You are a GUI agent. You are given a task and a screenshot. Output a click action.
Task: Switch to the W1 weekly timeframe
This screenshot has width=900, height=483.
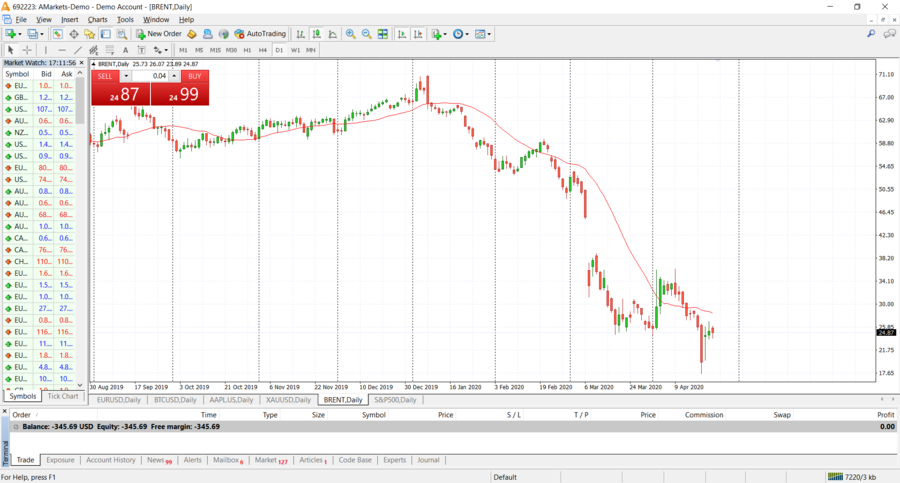[295, 50]
